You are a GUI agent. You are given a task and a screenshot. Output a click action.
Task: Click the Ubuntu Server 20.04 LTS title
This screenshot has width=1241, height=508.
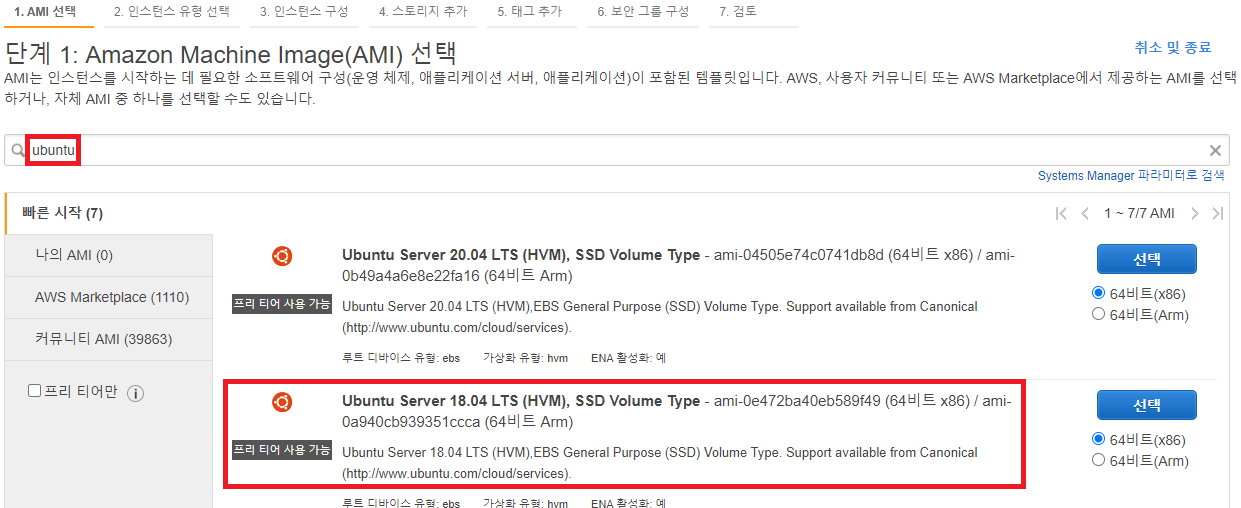point(521,255)
